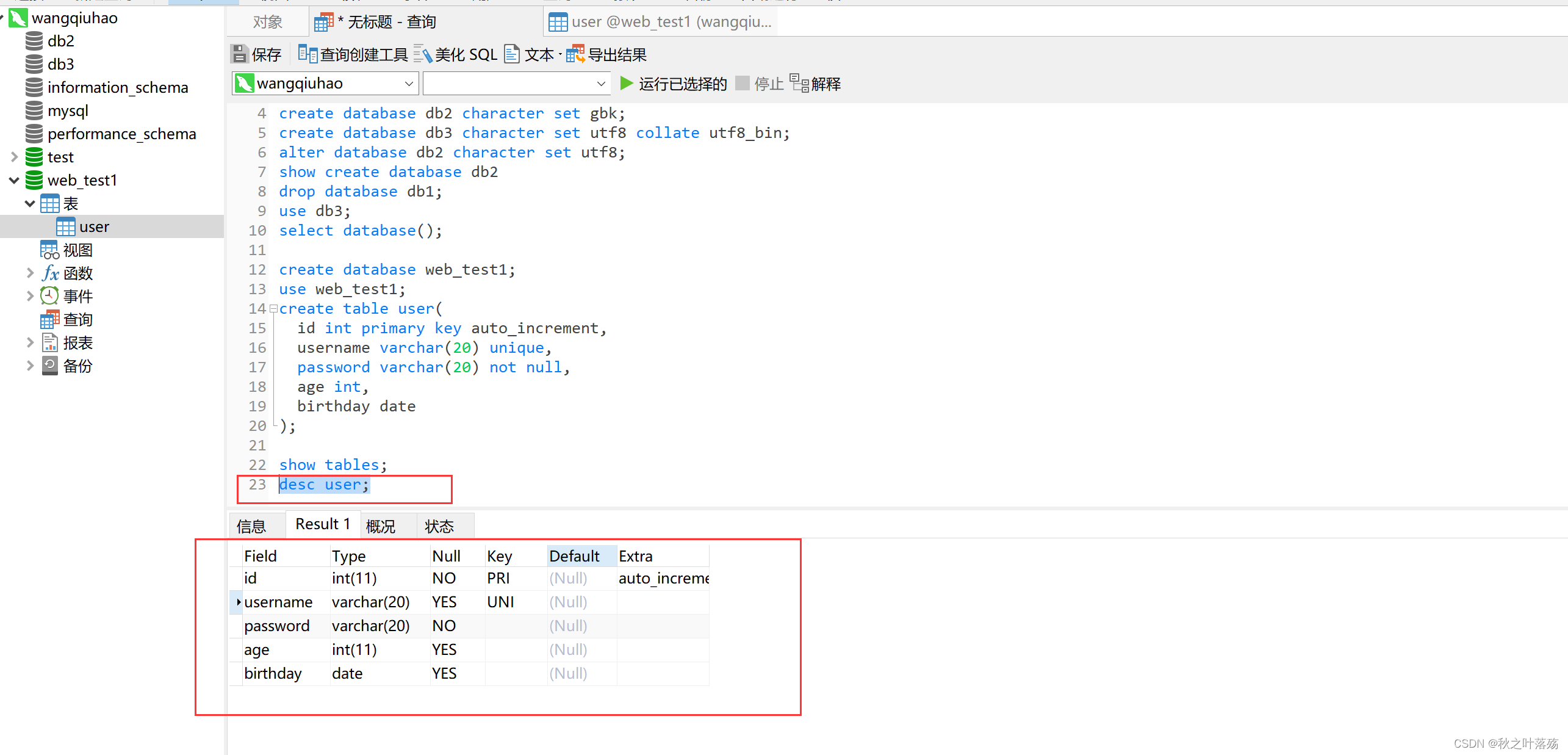Click the 停止 stop square icon
This screenshot has height=755, width=1568.
pyautogui.click(x=743, y=83)
